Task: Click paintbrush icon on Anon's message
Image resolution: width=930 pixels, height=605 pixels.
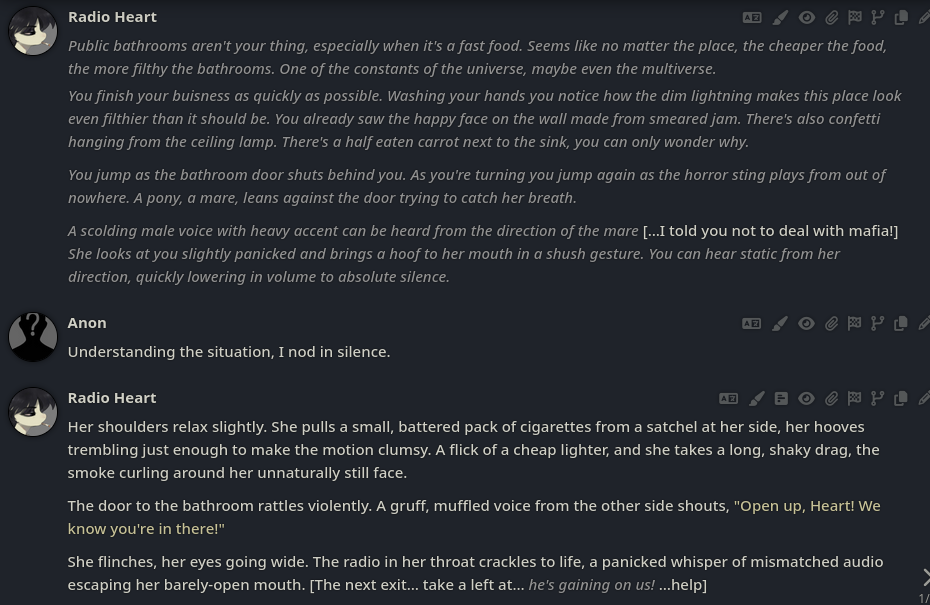Action: coord(780,324)
